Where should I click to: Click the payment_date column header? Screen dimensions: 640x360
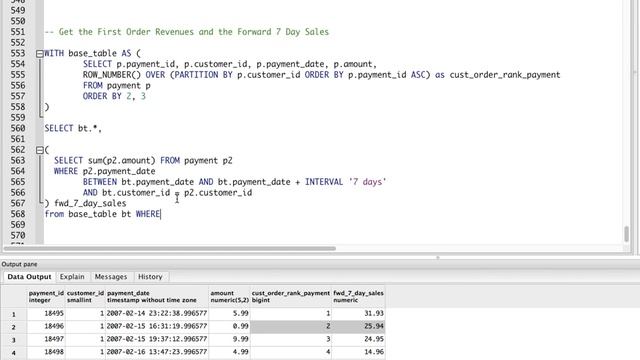point(157,296)
